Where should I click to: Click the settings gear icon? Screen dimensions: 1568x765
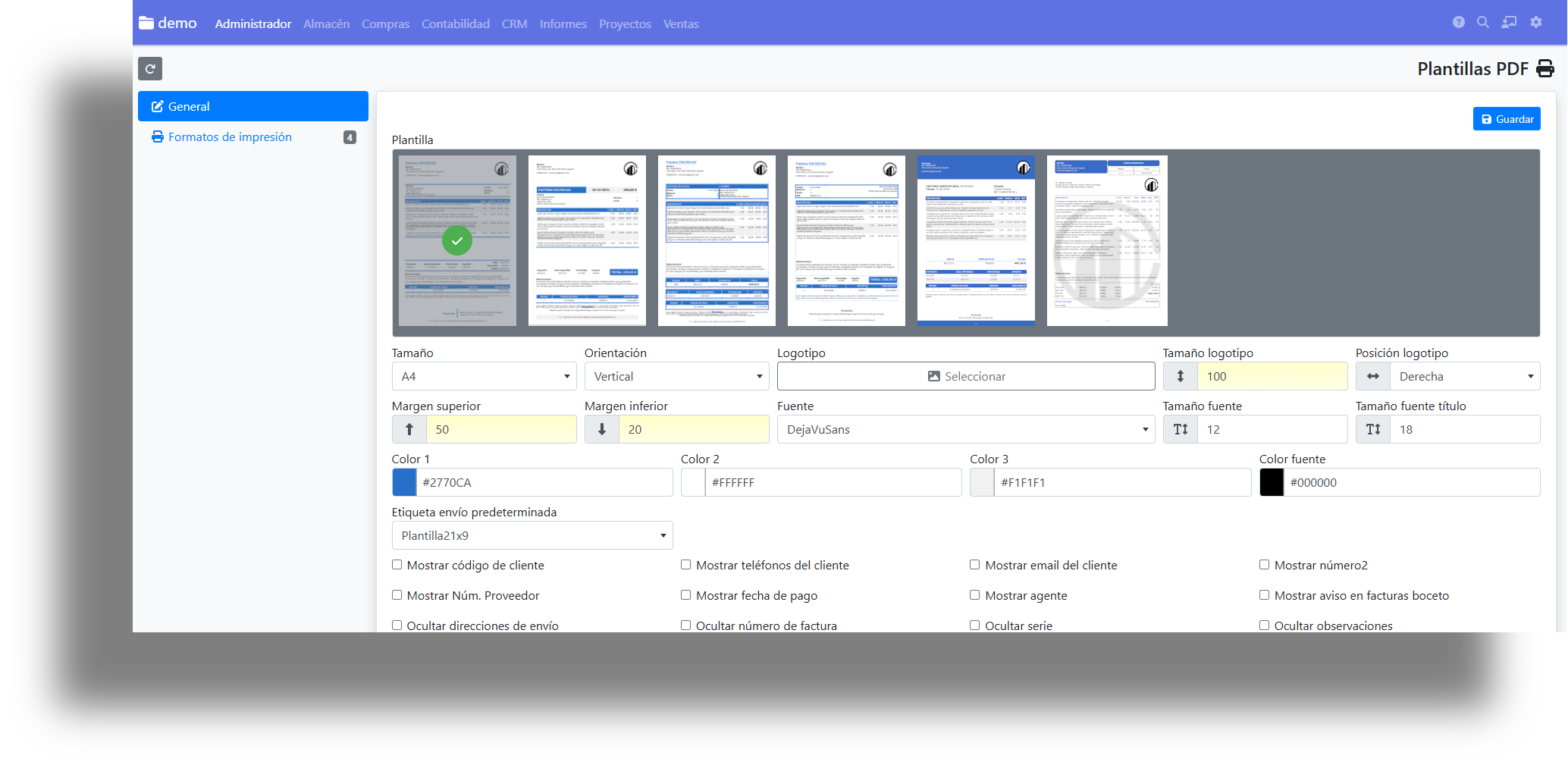click(x=1536, y=23)
